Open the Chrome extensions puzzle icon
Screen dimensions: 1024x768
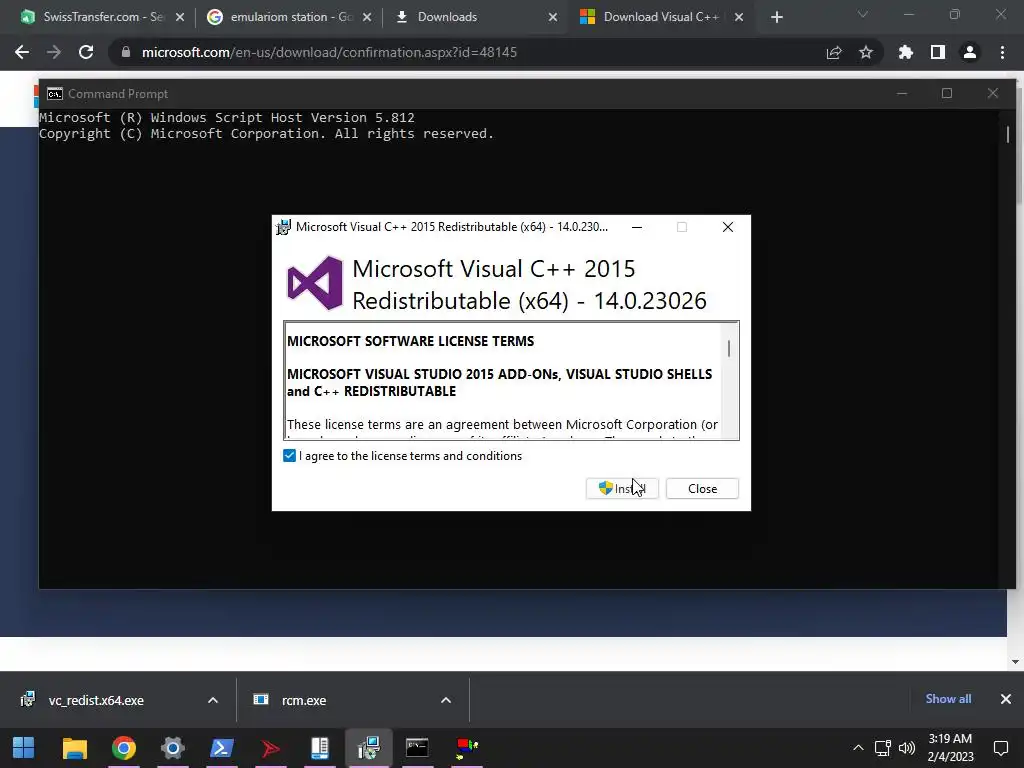coord(906,52)
